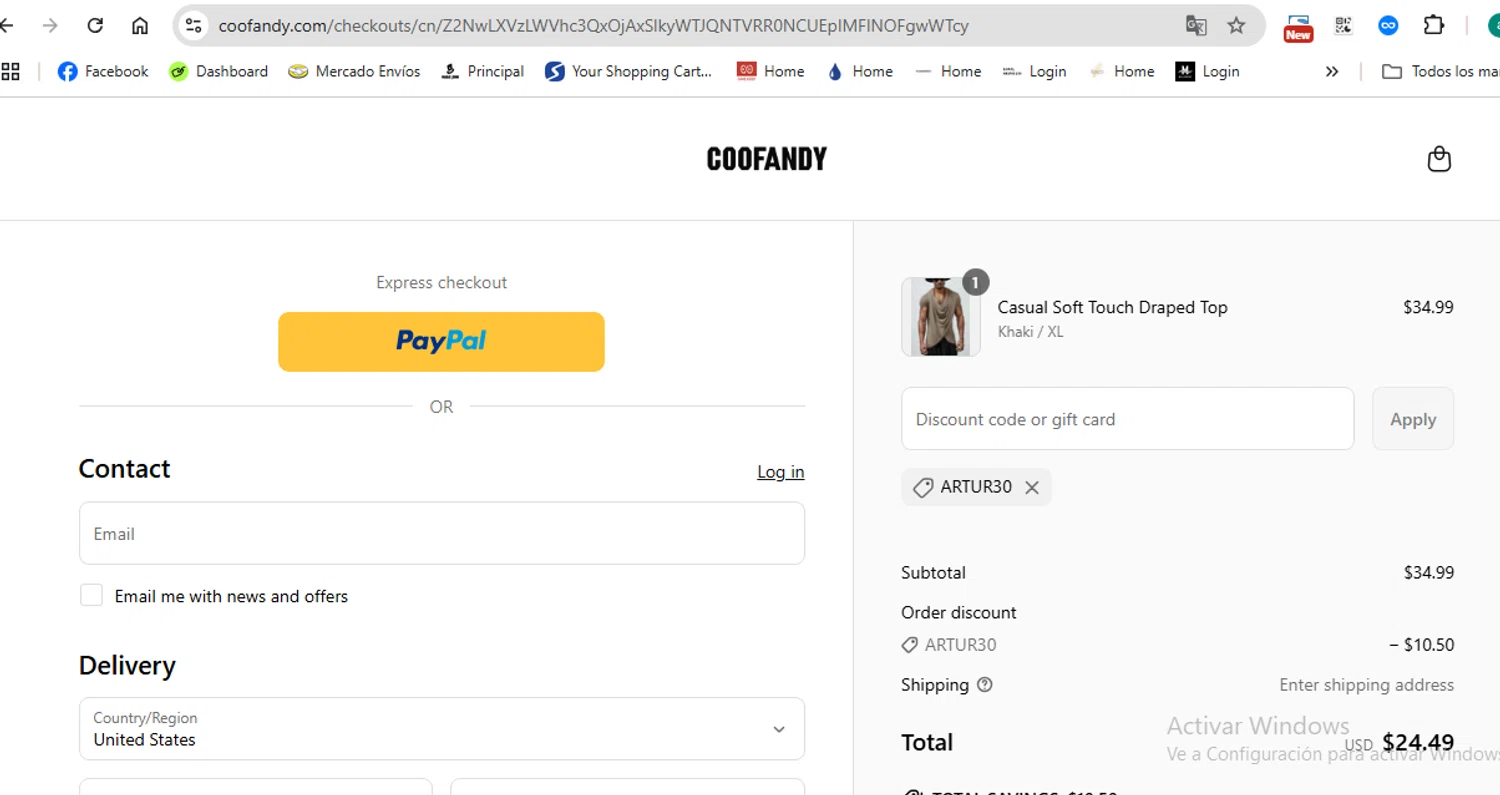Click the browser back arrow
Image resolution: width=1500 pixels, height=795 pixels.
pos(6,26)
